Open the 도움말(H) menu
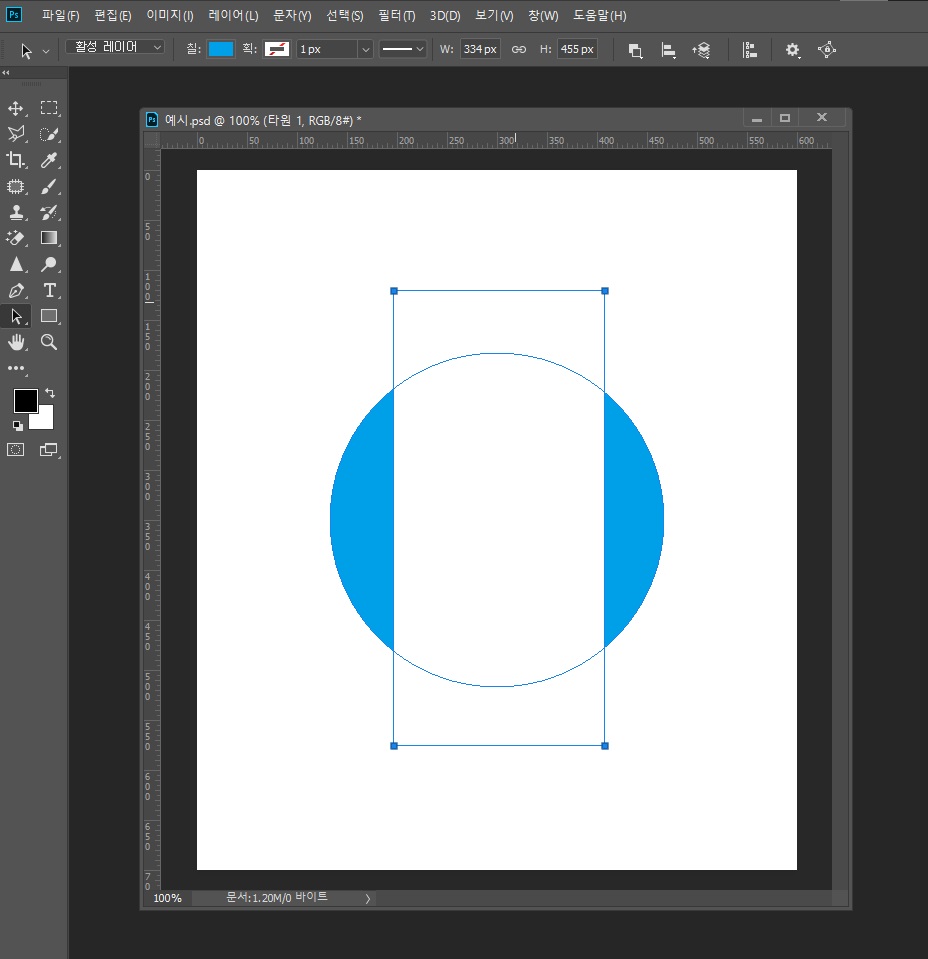The height and width of the screenshot is (959, 928). [x=599, y=16]
